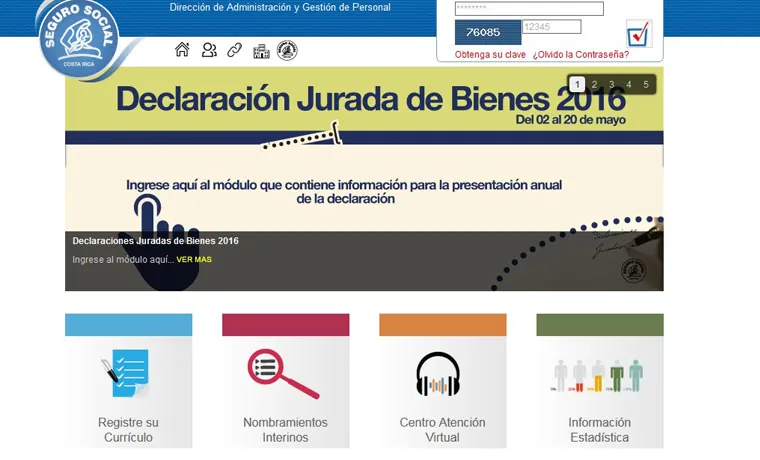This screenshot has width=760, height=460.
Task: Click the curriculum document icon
Action: [127, 373]
